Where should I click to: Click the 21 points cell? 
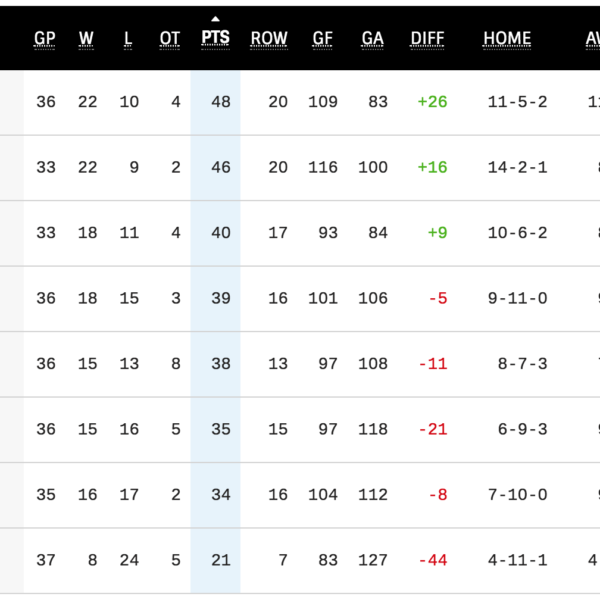(220, 560)
